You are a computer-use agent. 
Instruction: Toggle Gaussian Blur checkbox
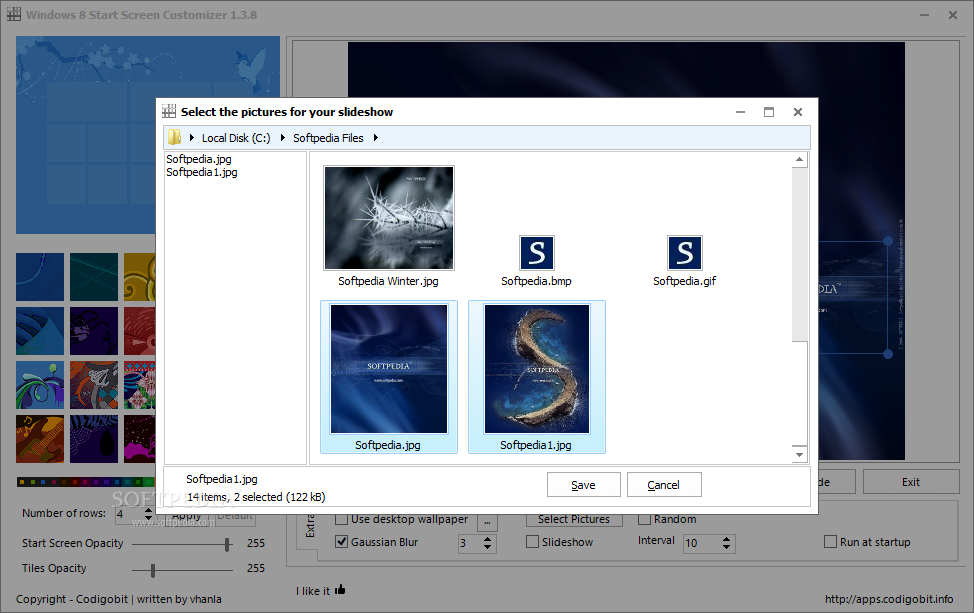pos(342,542)
